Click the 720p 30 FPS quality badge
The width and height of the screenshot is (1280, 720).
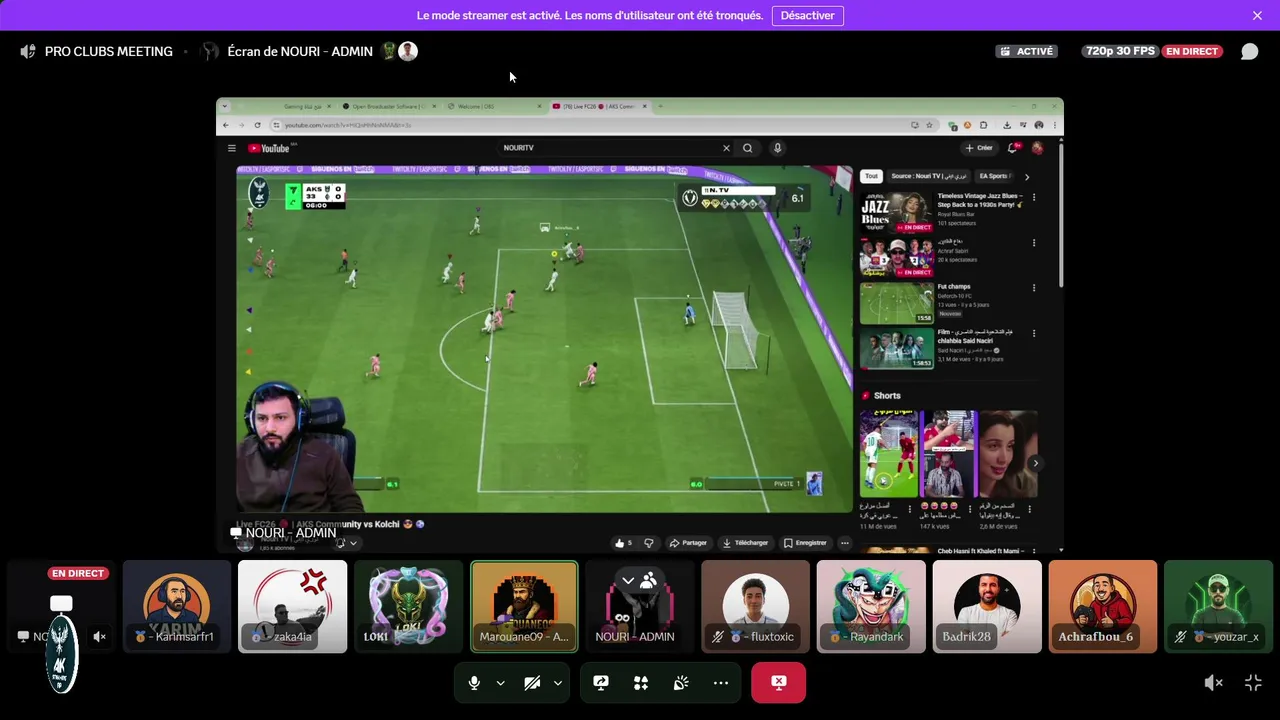(1118, 51)
